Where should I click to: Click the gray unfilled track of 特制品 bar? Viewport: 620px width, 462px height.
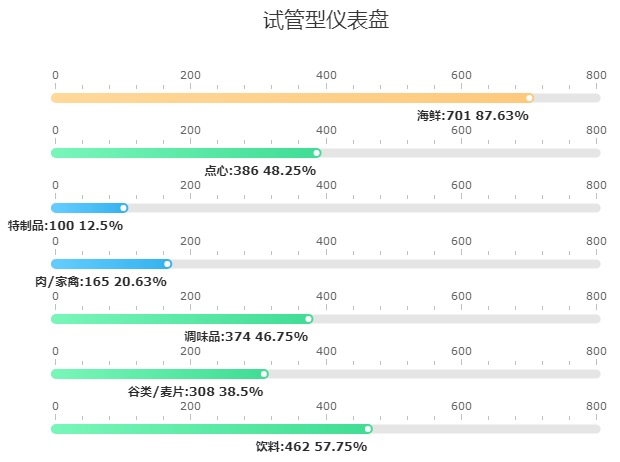point(360,208)
